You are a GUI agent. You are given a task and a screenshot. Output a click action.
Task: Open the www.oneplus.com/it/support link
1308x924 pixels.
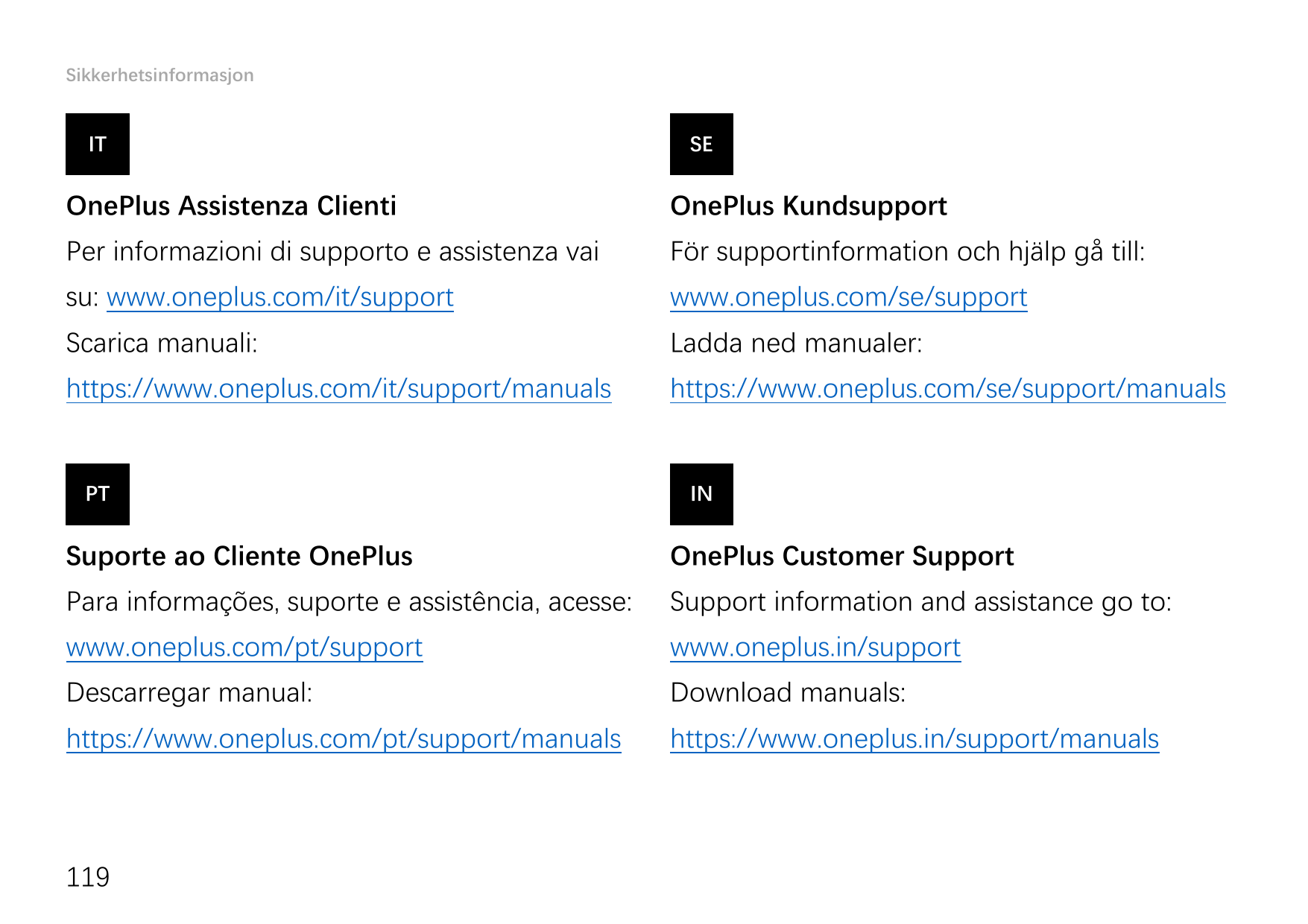280,297
